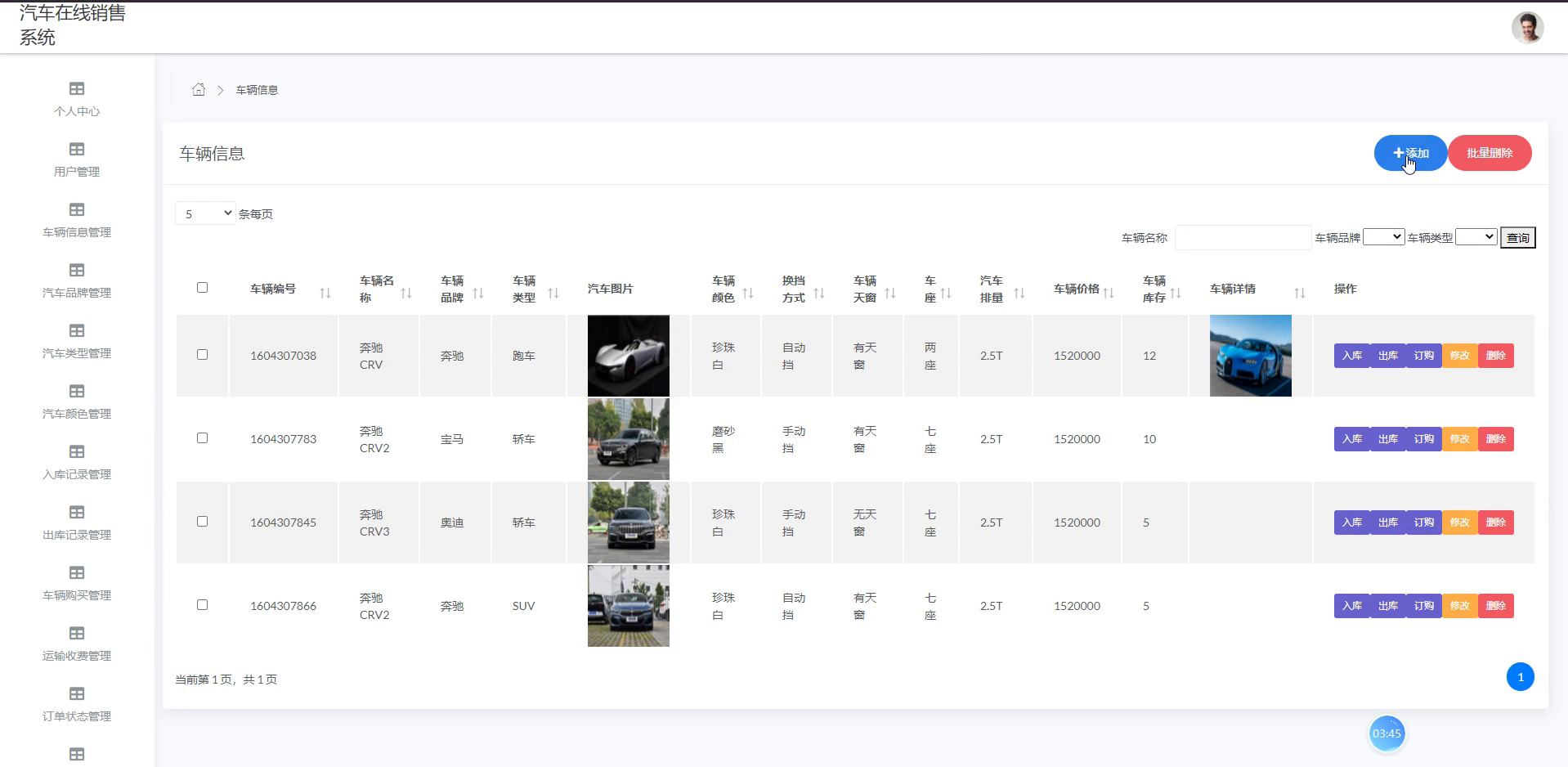Screen dimensions: 1568x767
Task: Sort by 车辆类型 column arrows
Action: click(x=553, y=293)
